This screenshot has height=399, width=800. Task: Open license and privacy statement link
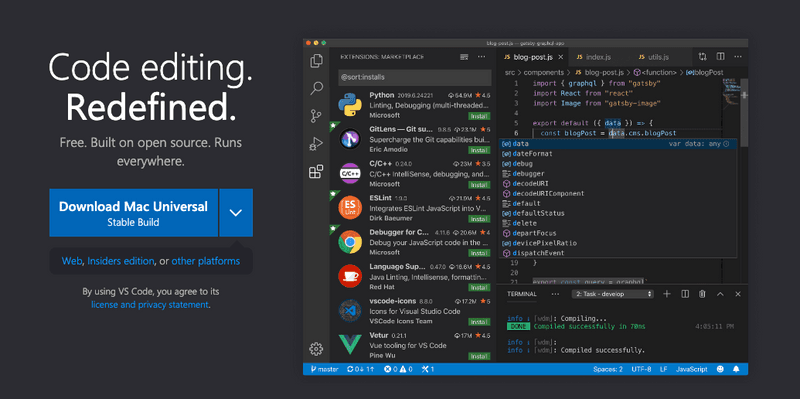(150, 305)
